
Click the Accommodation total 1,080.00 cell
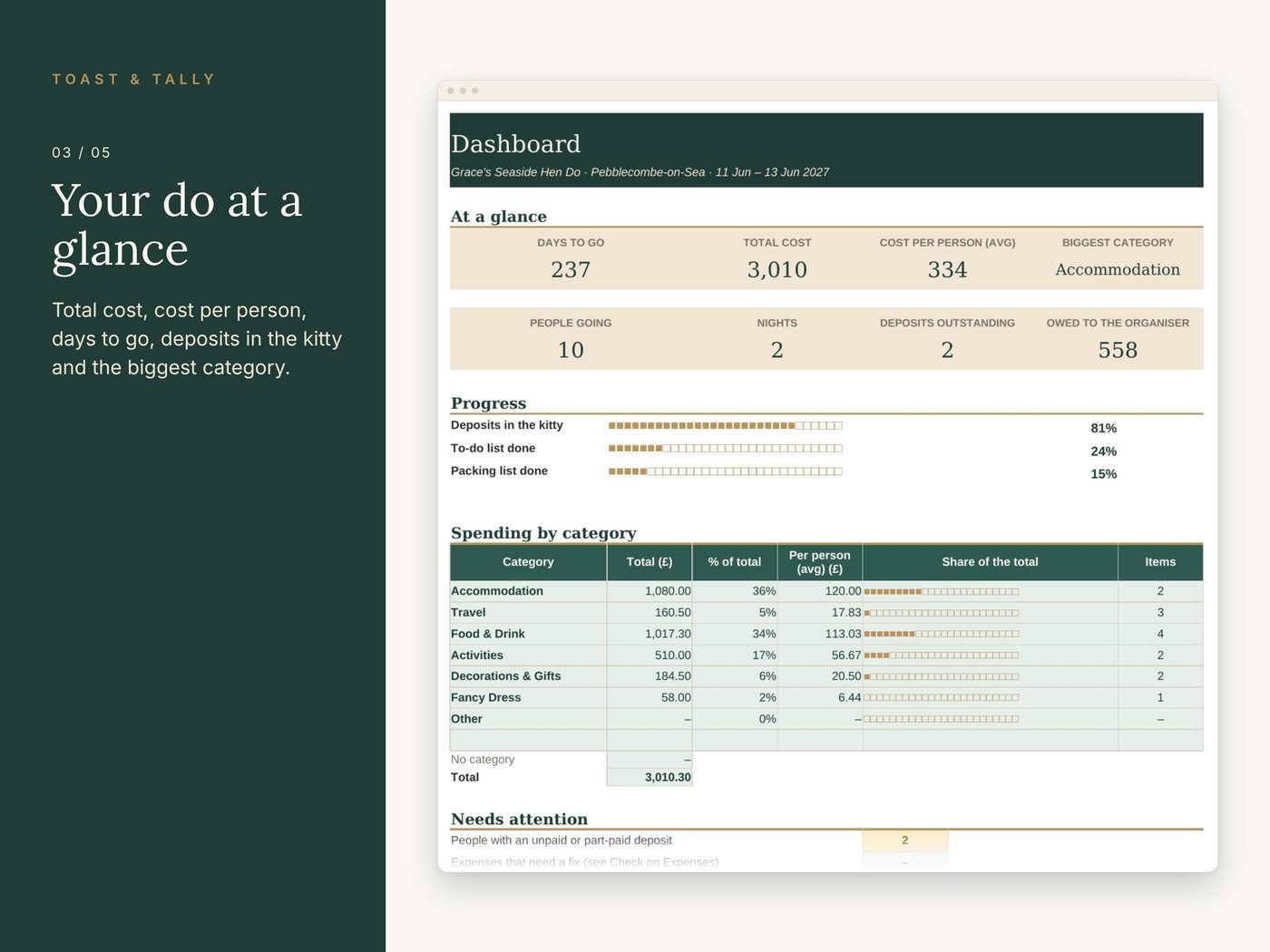pos(650,591)
